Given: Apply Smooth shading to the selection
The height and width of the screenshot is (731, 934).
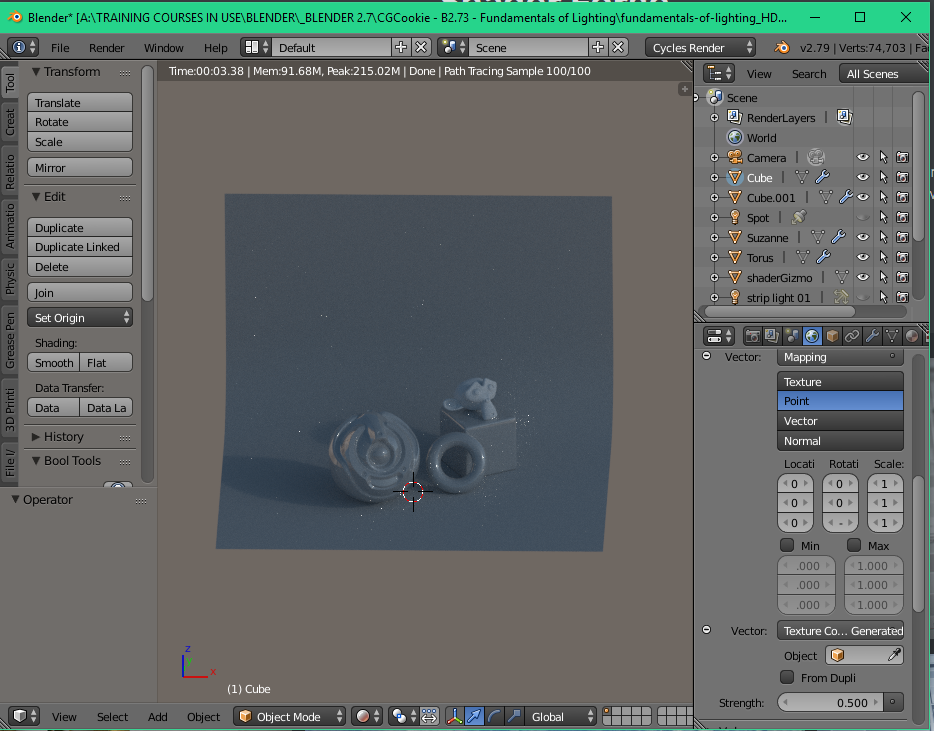Looking at the screenshot, I should click(52, 362).
